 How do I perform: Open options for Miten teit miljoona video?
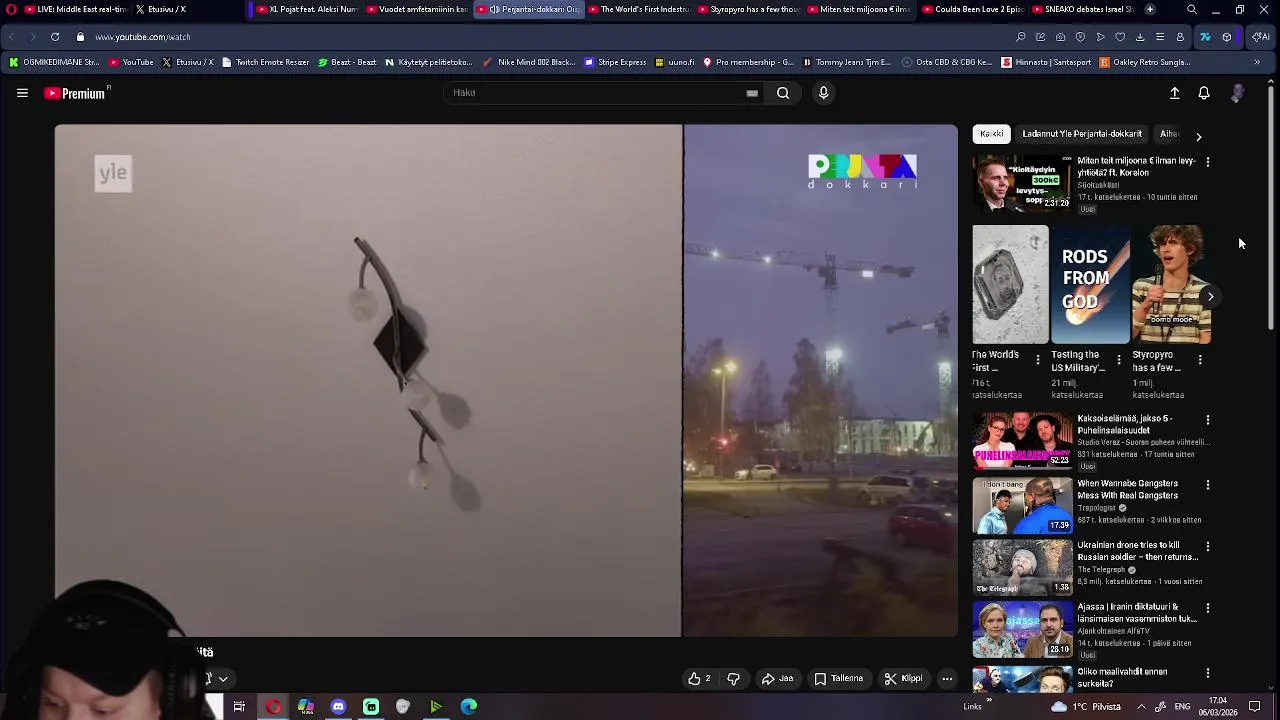click(x=1207, y=162)
